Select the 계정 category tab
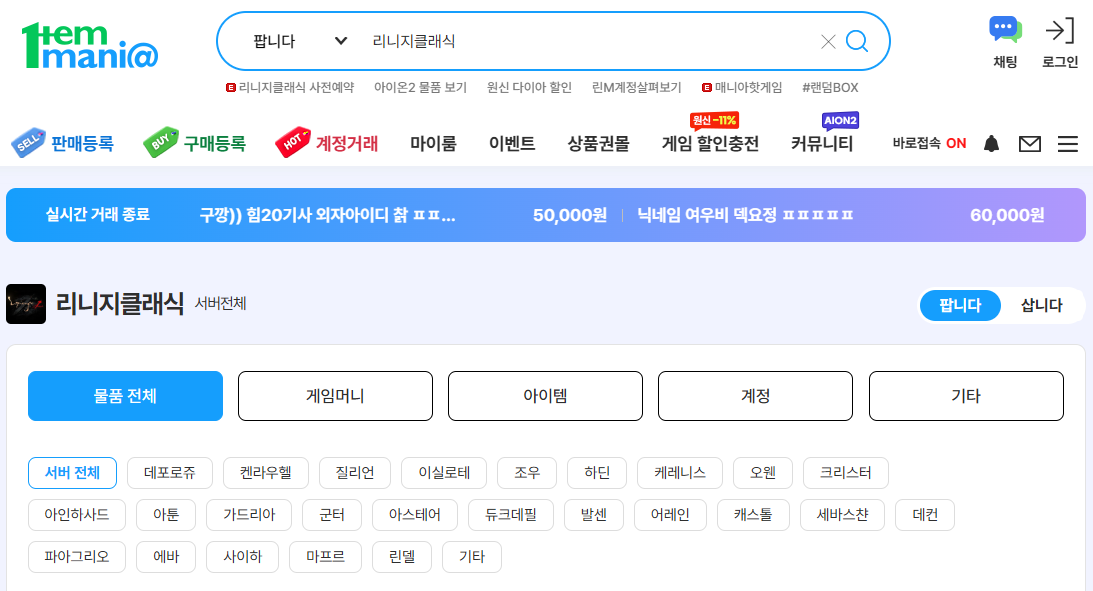The height and width of the screenshot is (591, 1093). click(x=756, y=396)
